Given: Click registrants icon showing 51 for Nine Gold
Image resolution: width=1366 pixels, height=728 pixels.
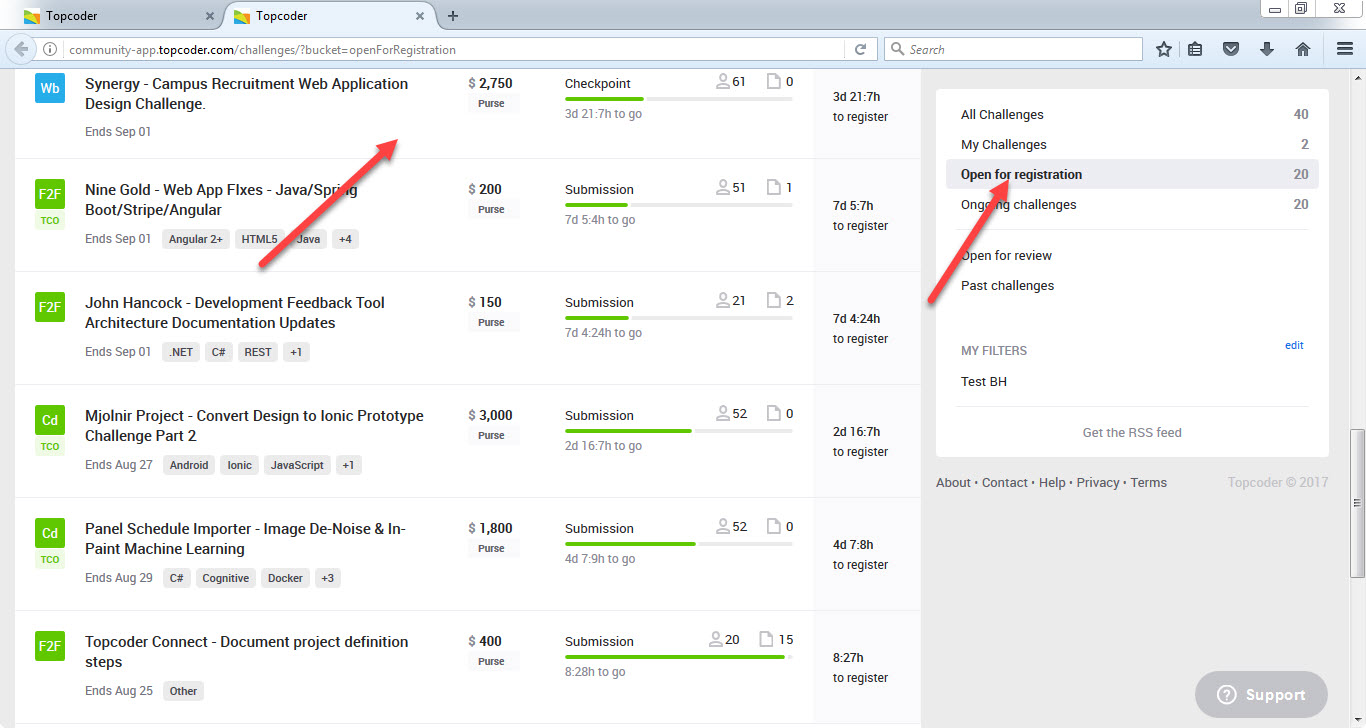Looking at the screenshot, I should tap(723, 187).
